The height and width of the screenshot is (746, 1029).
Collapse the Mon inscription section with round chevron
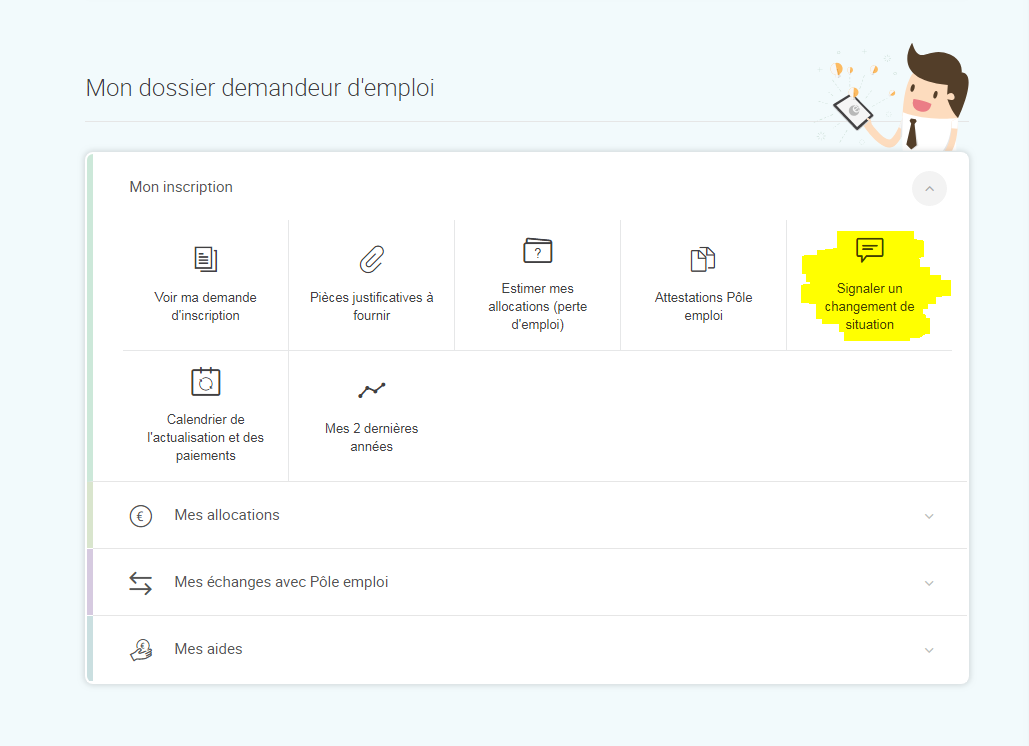[x=929, y=189]
